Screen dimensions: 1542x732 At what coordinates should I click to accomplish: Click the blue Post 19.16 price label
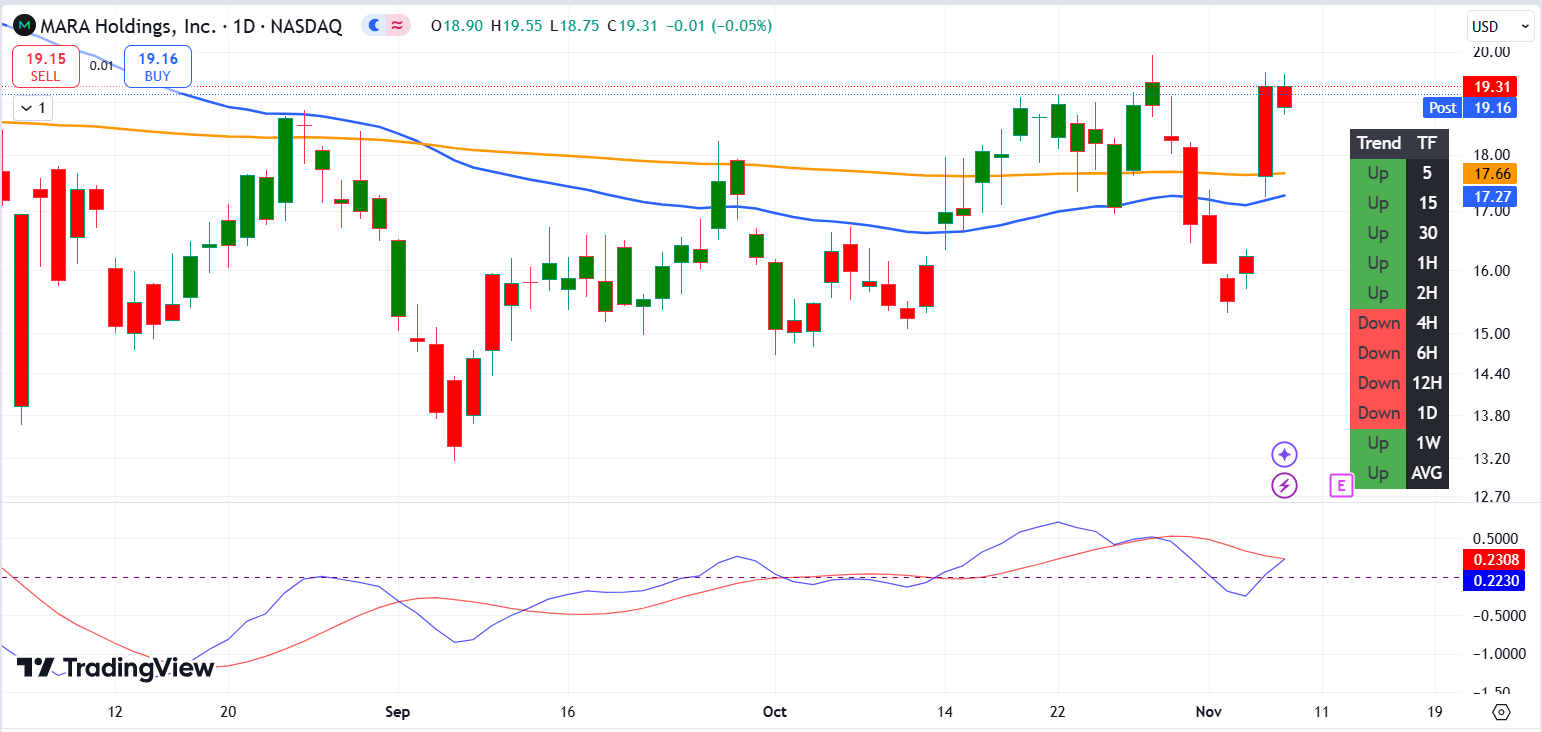tap(1470, 108)
